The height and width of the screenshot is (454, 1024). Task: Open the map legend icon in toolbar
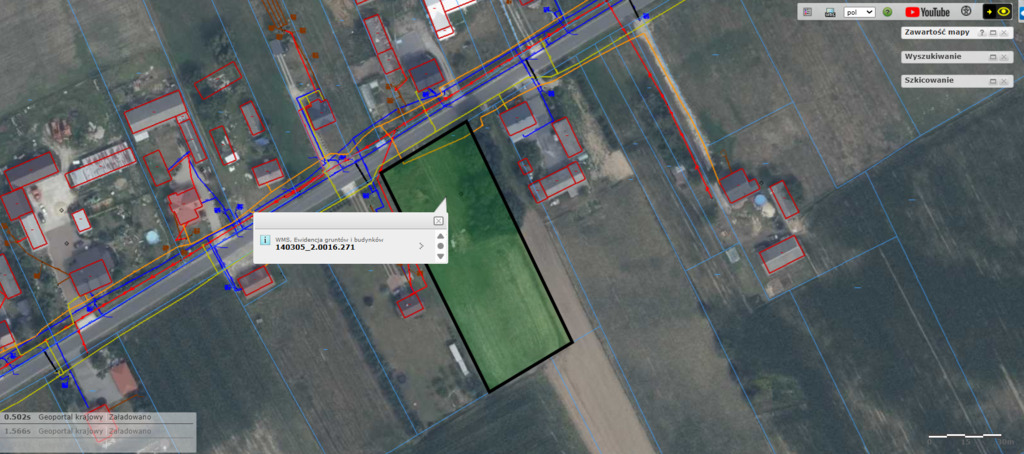pos(808,12)
